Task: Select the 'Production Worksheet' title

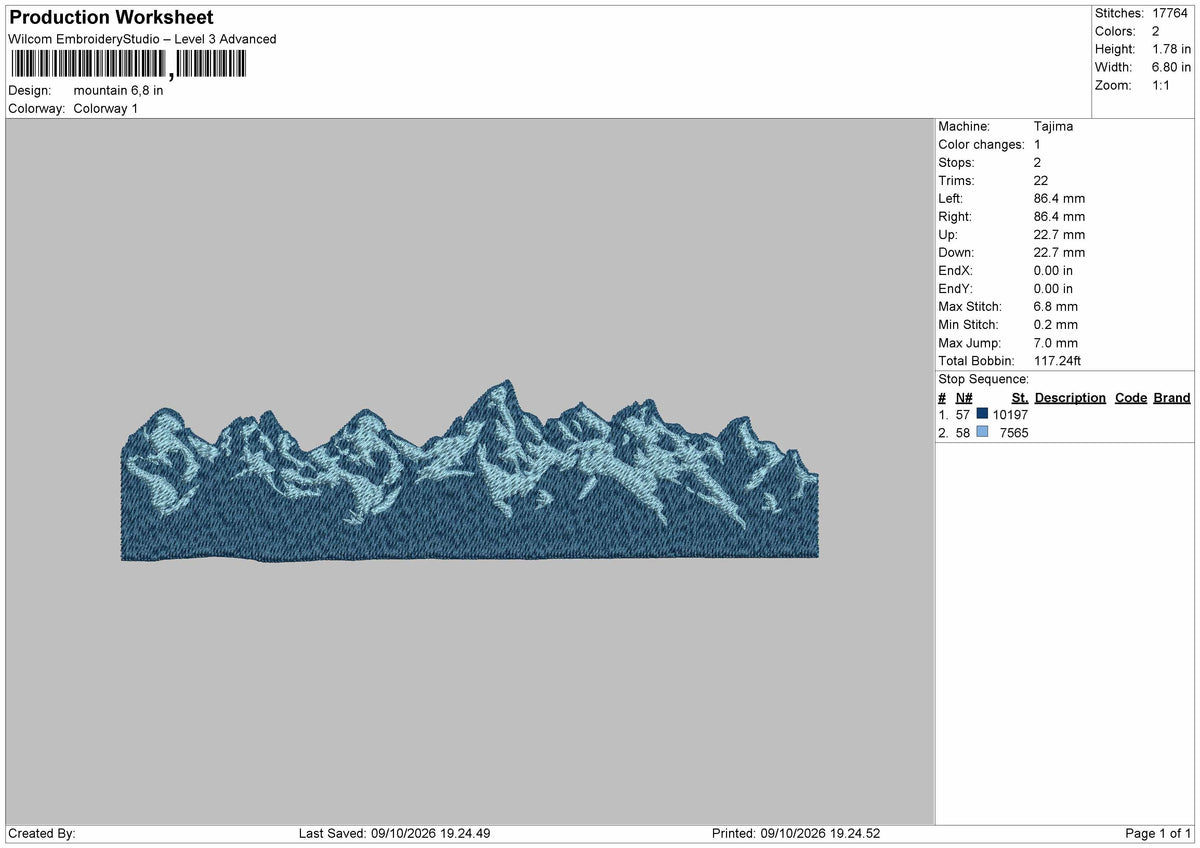Action: pyautogui.click(x=111, y=18)
